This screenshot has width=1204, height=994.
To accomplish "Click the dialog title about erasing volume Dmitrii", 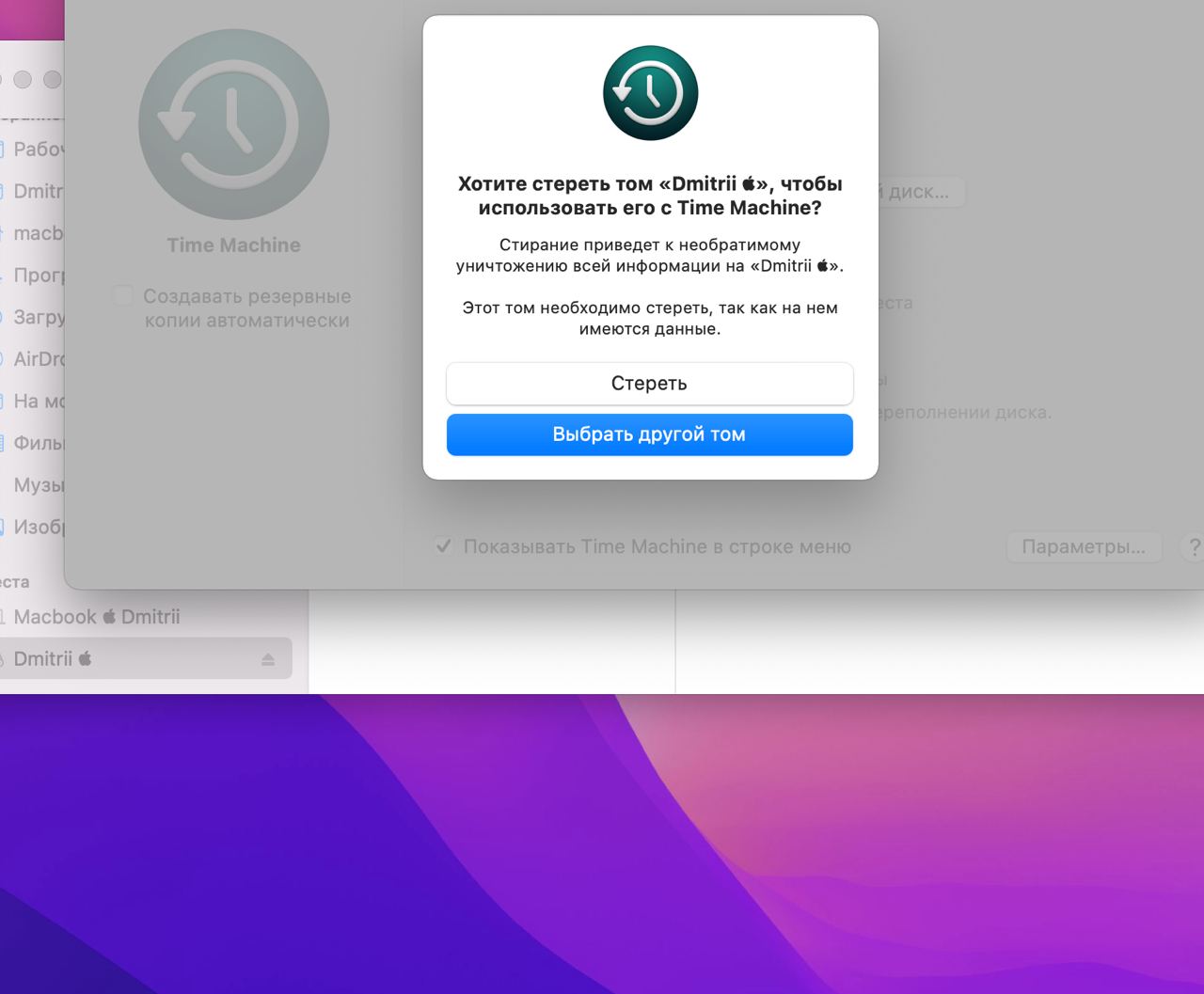I will tap(650, 196).
